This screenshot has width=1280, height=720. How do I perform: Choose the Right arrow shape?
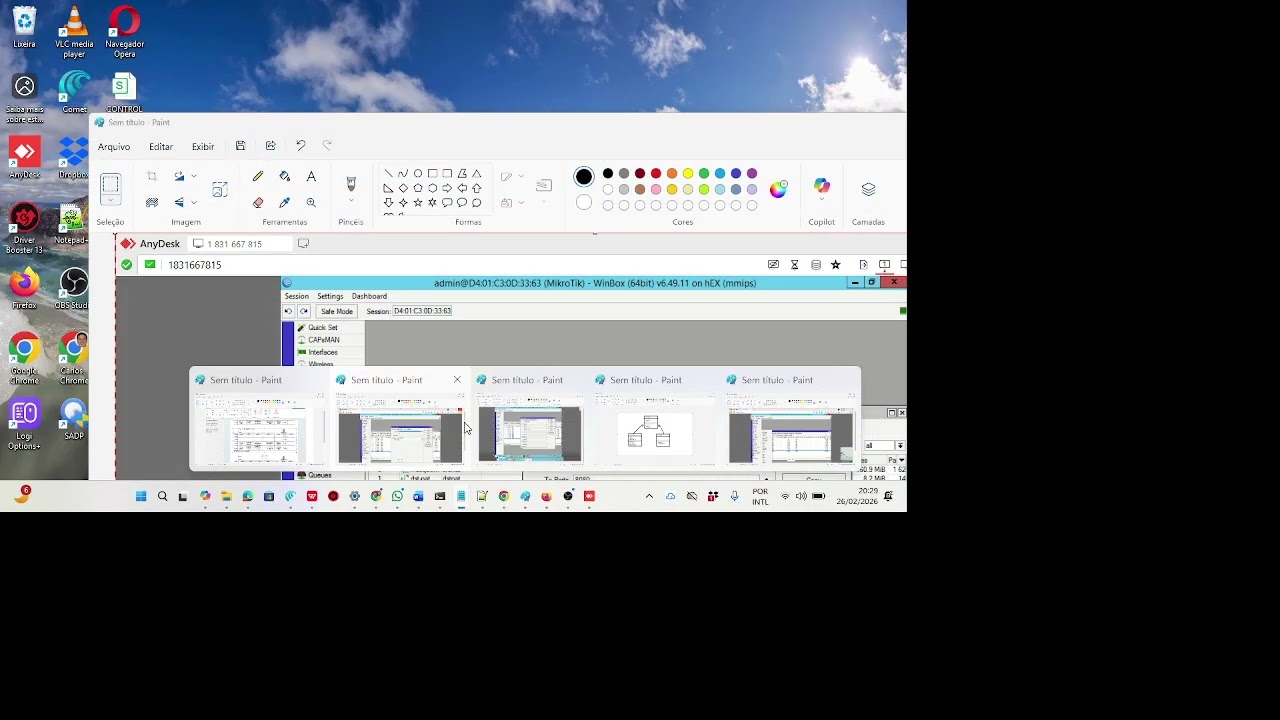tap(447, 188)
